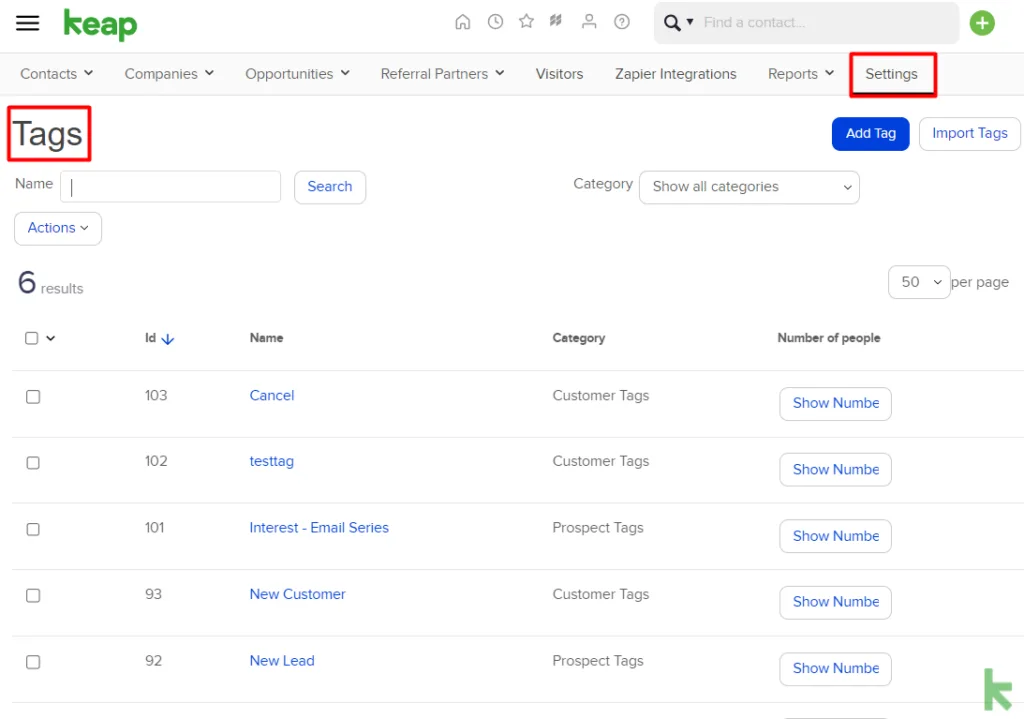Screen dimensions: 1024x719
Task: Expand the Referral Partners menu
Action: (442, 74)
